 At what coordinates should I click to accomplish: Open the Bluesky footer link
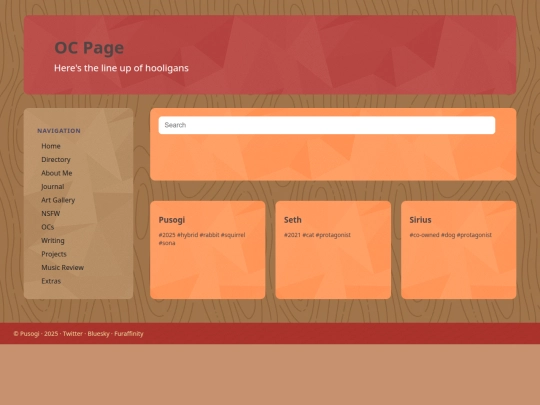pos(98,333)
